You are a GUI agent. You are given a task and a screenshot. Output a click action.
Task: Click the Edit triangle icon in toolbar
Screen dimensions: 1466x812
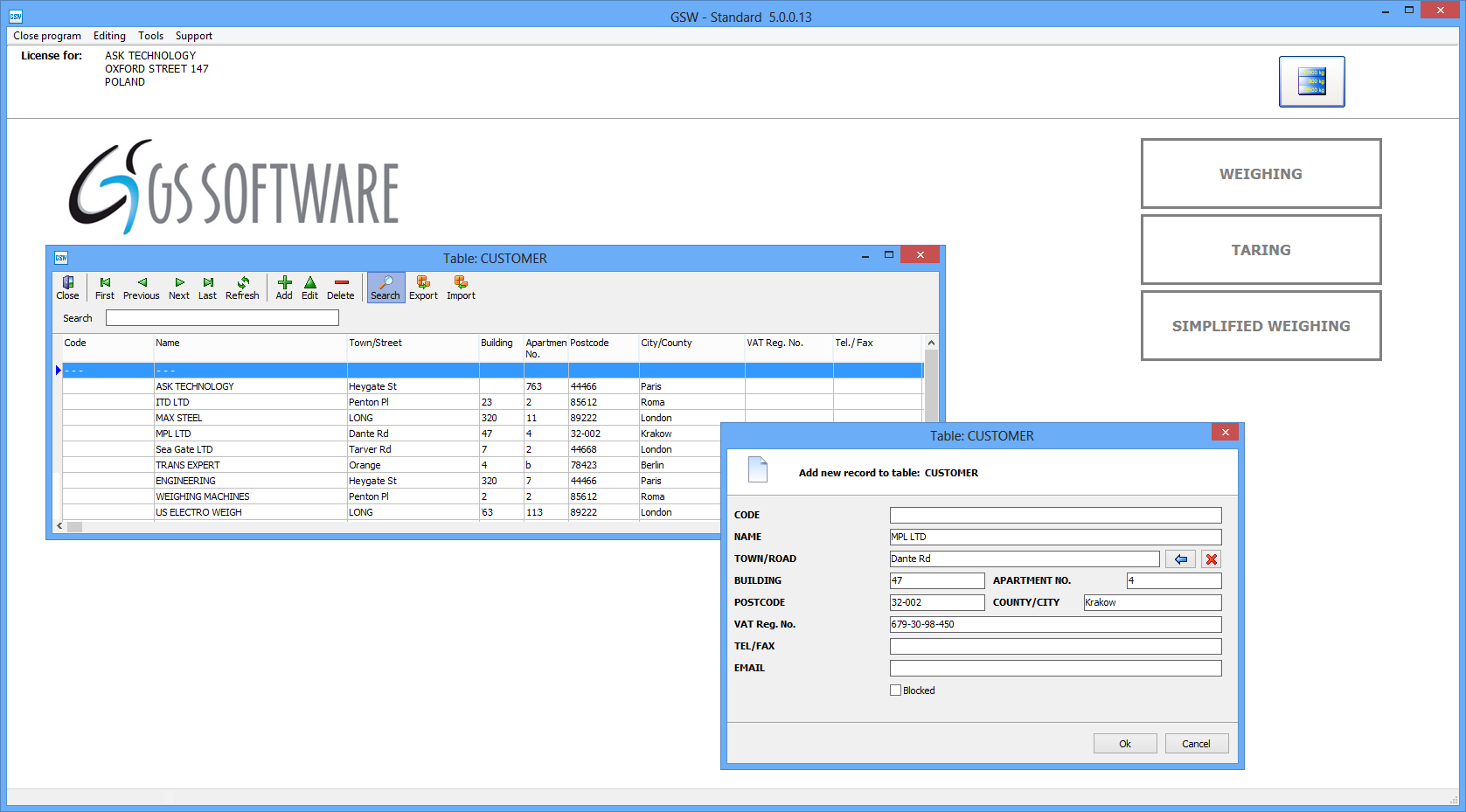[309, 287]
